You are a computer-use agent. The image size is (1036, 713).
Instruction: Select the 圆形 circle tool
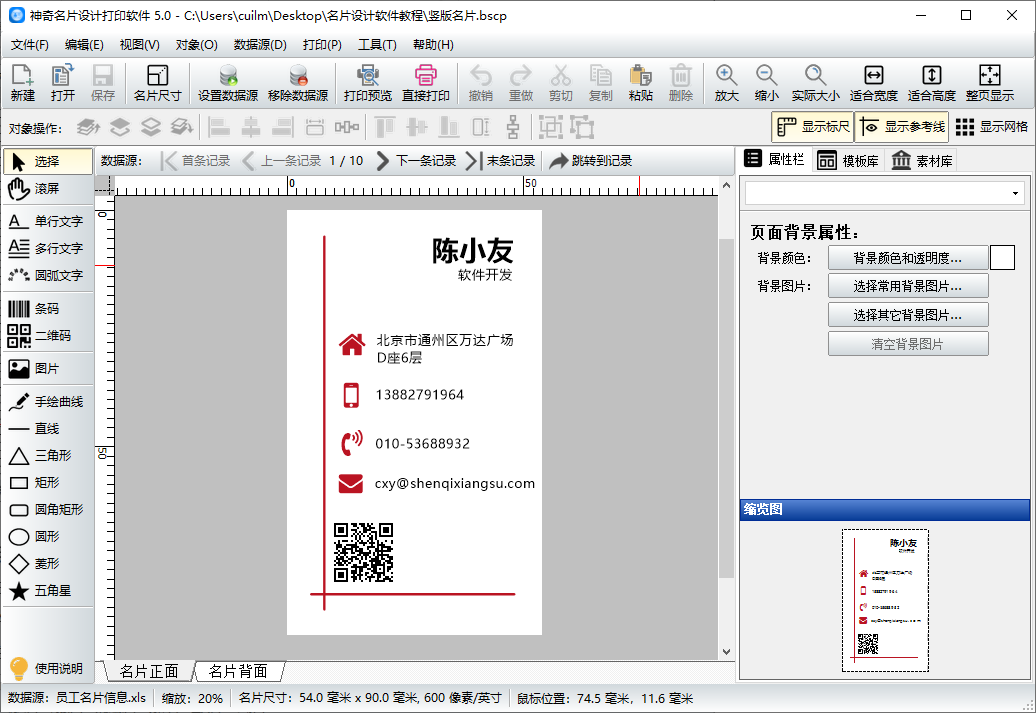point(48,537)
